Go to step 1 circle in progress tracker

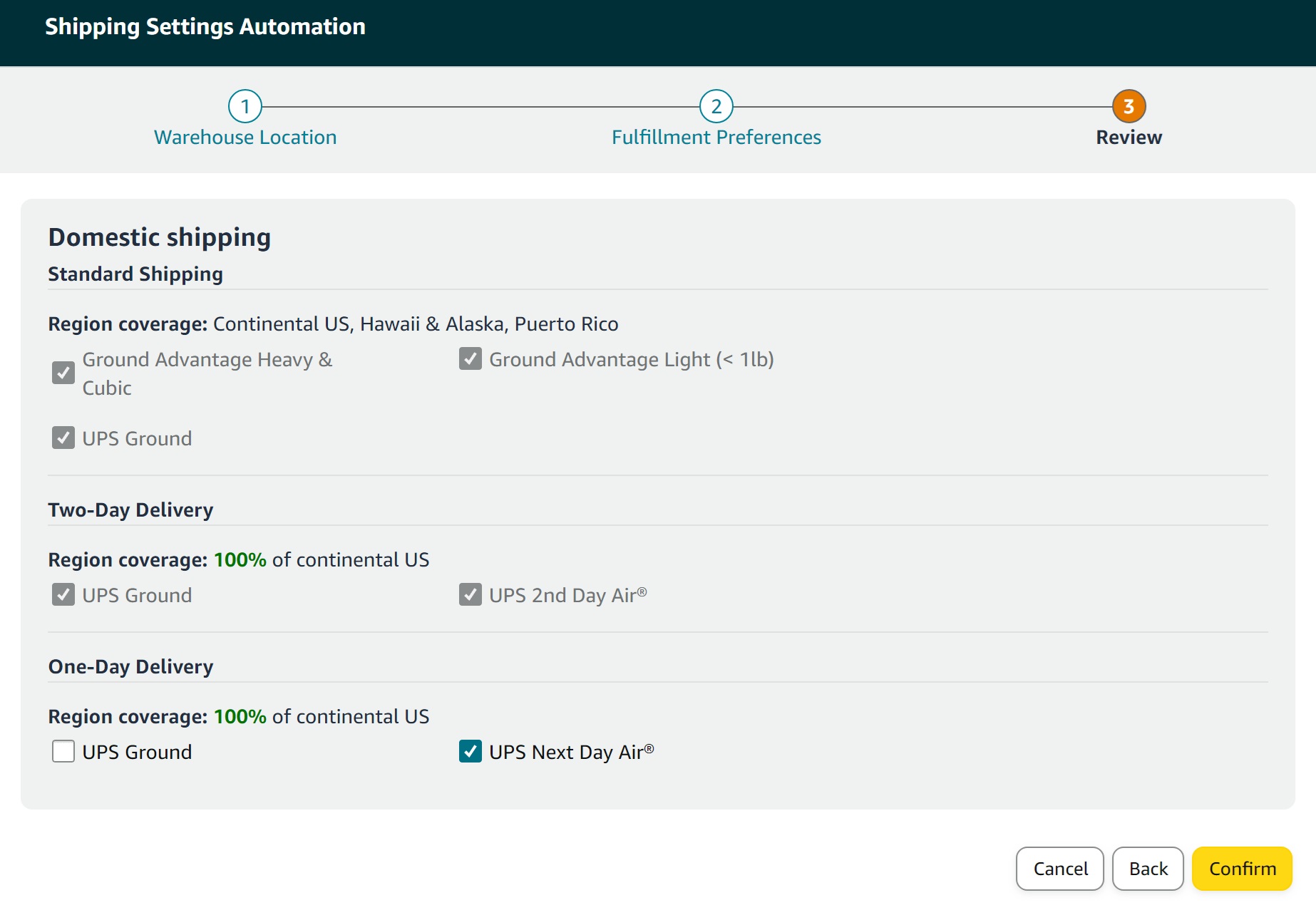[x=245, y=107]
